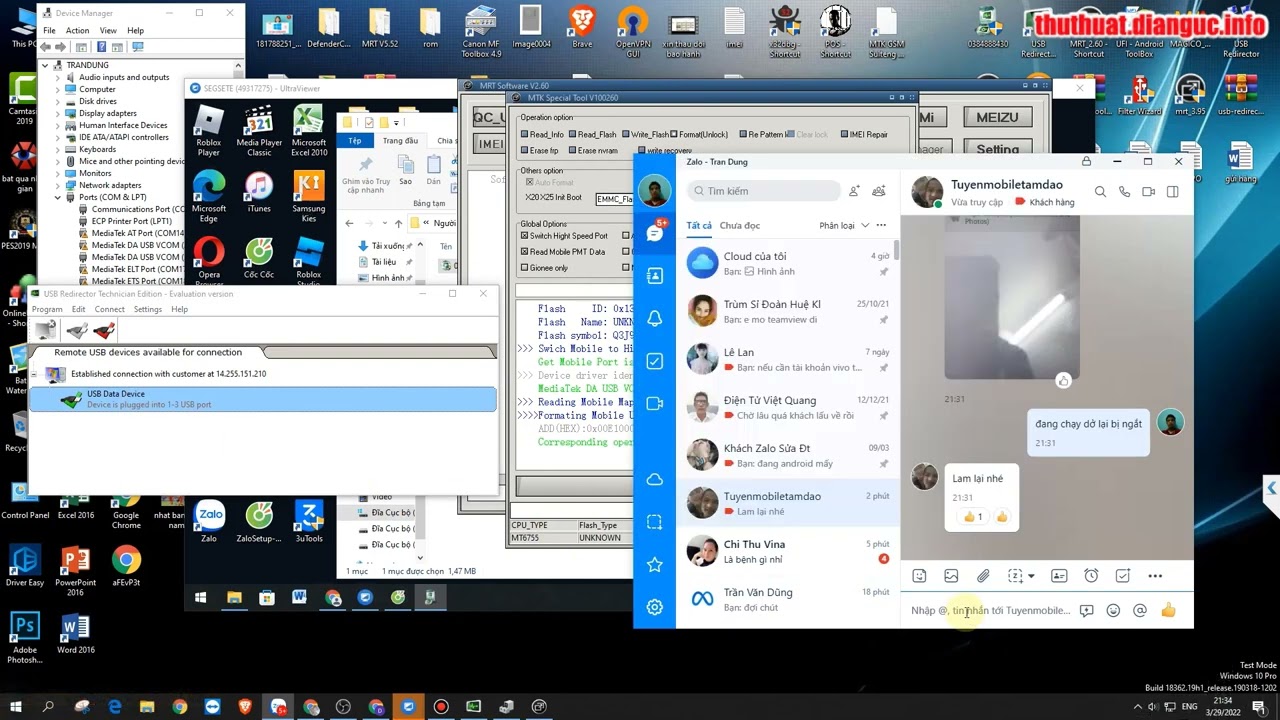The height and width of the screenshot is (720, 1280).
Task: Open Settings menu in USB Redirector
Action: [x=148, y=309]
